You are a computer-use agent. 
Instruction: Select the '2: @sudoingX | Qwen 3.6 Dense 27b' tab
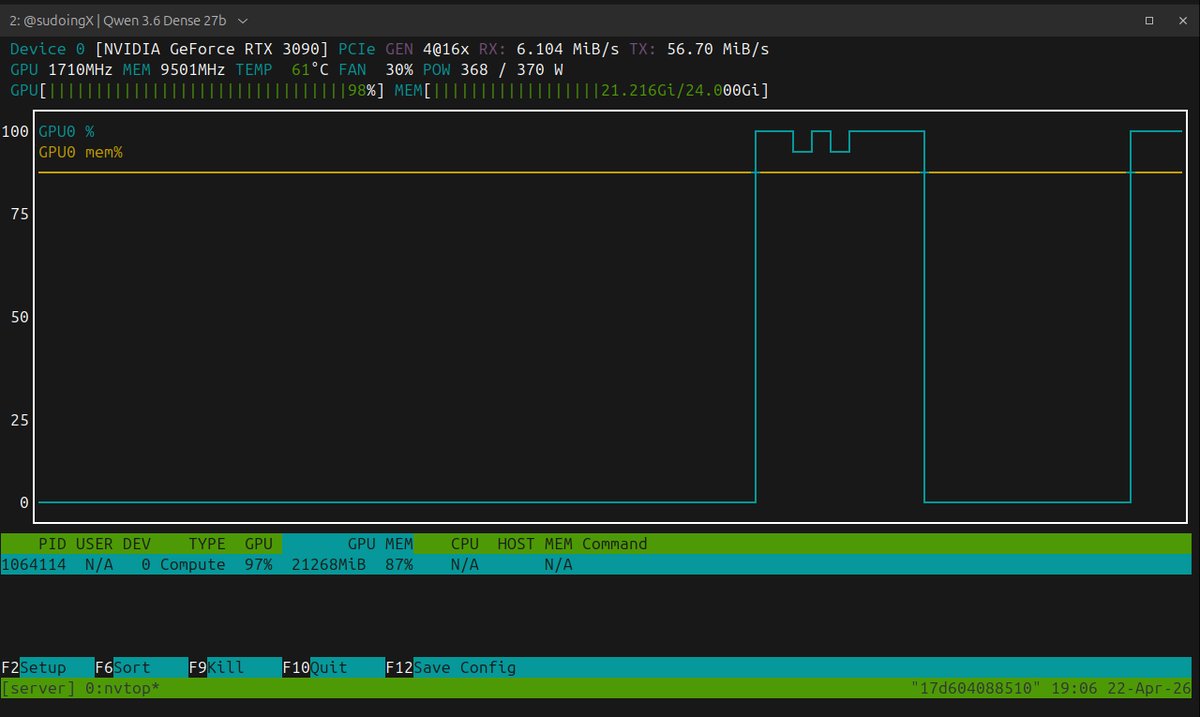click(118, 20)
